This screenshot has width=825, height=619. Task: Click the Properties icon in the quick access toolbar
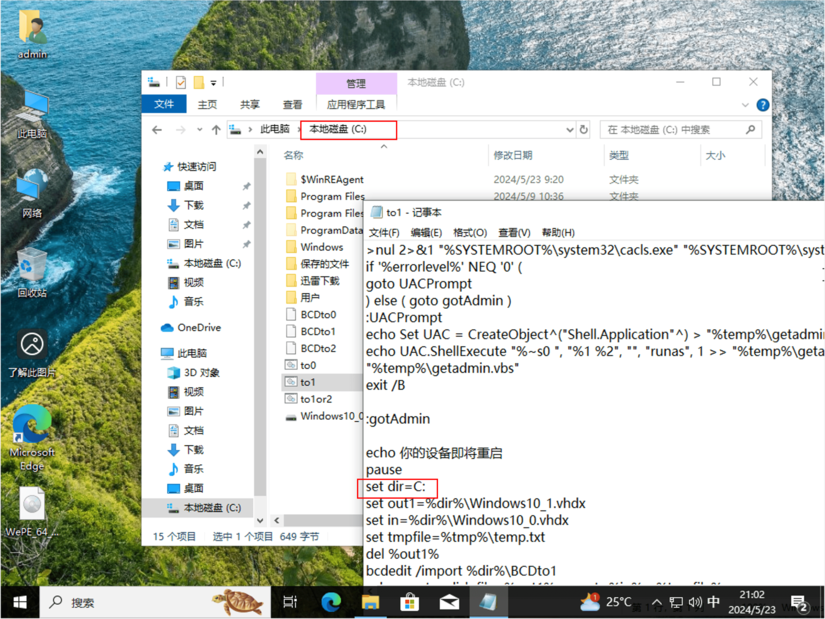tap(181, 83)
